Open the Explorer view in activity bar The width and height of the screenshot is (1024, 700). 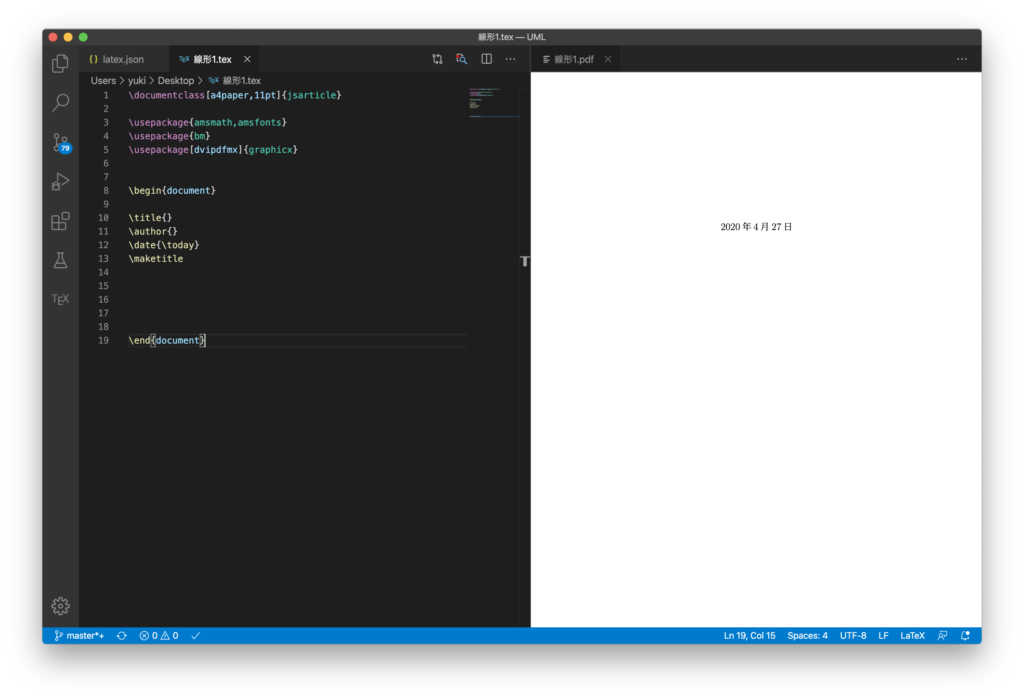60,64
